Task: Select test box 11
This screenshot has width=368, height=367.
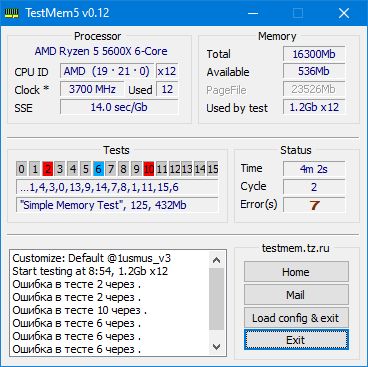Action: click(162, 169)
